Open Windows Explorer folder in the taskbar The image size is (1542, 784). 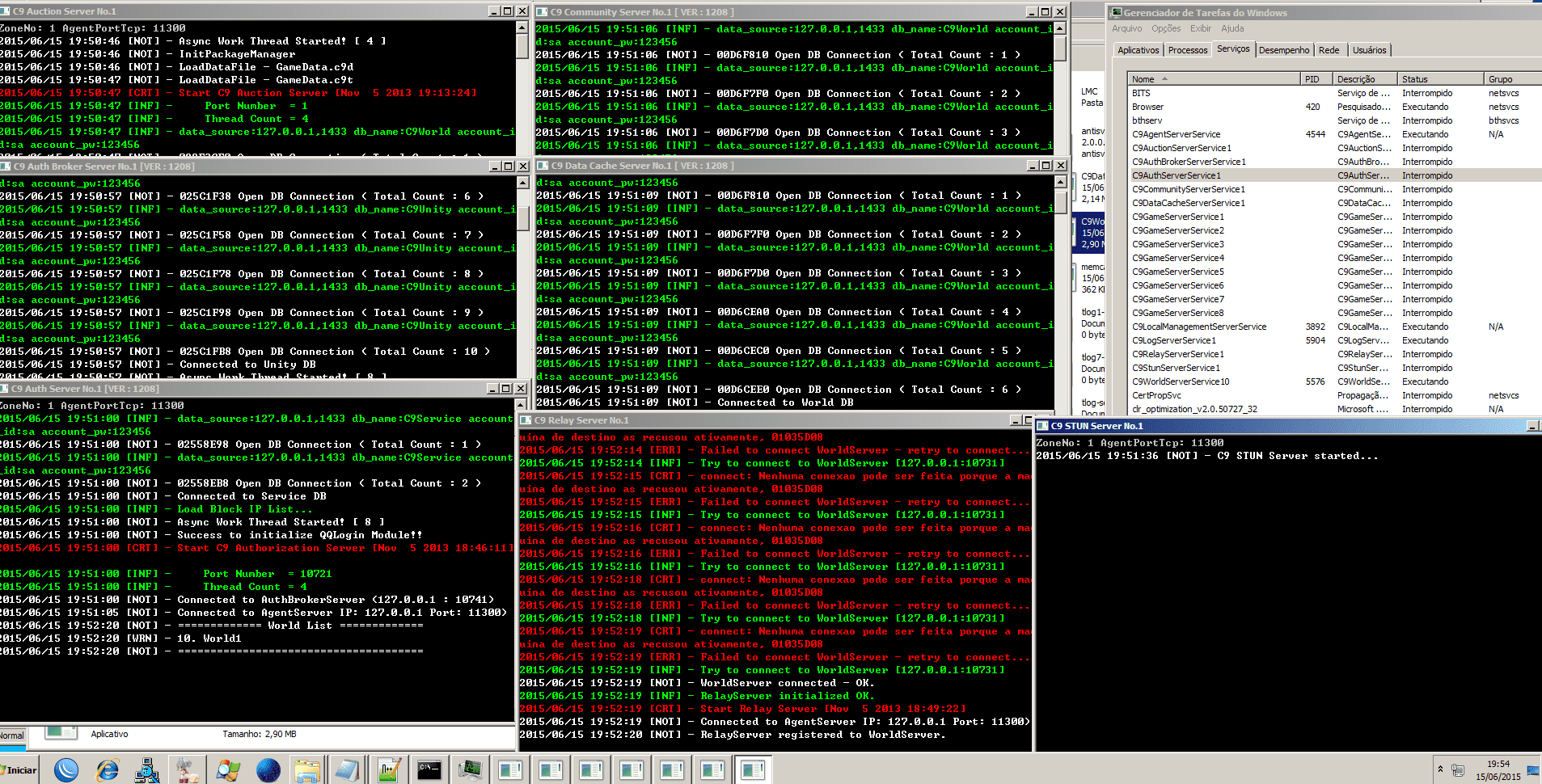coord(308,770)
